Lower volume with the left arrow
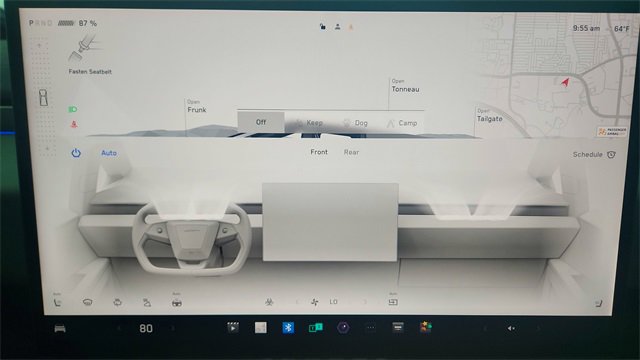This screenshot has width=640, height=360. [x=485, y=328]
